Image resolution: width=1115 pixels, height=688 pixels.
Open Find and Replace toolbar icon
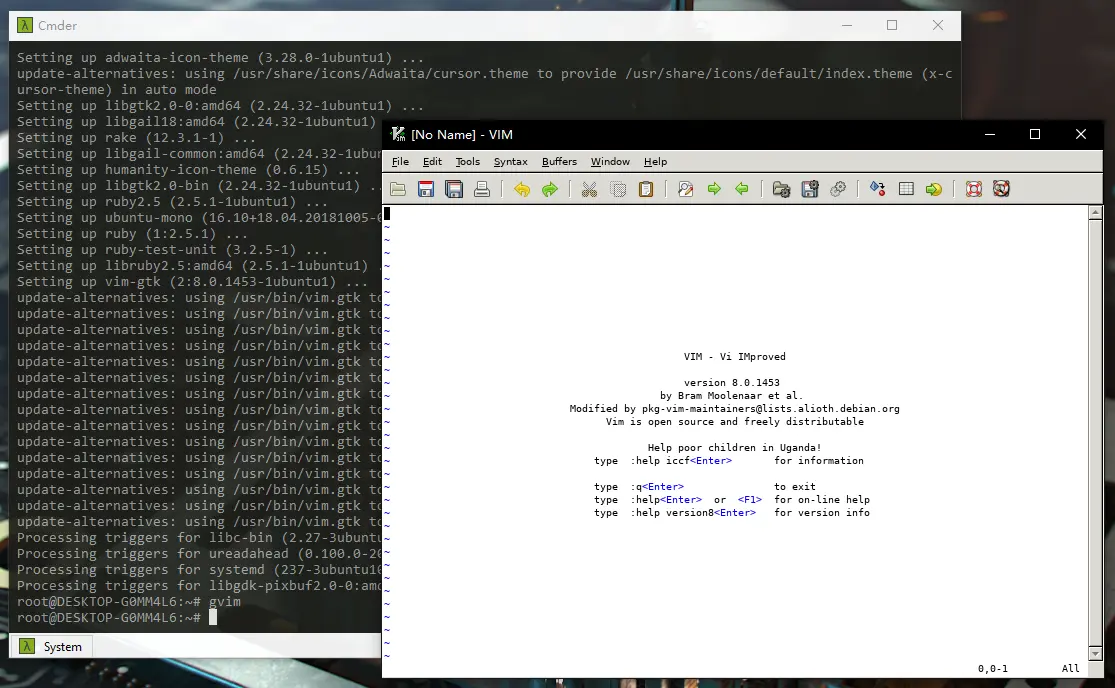pos(685,189)
